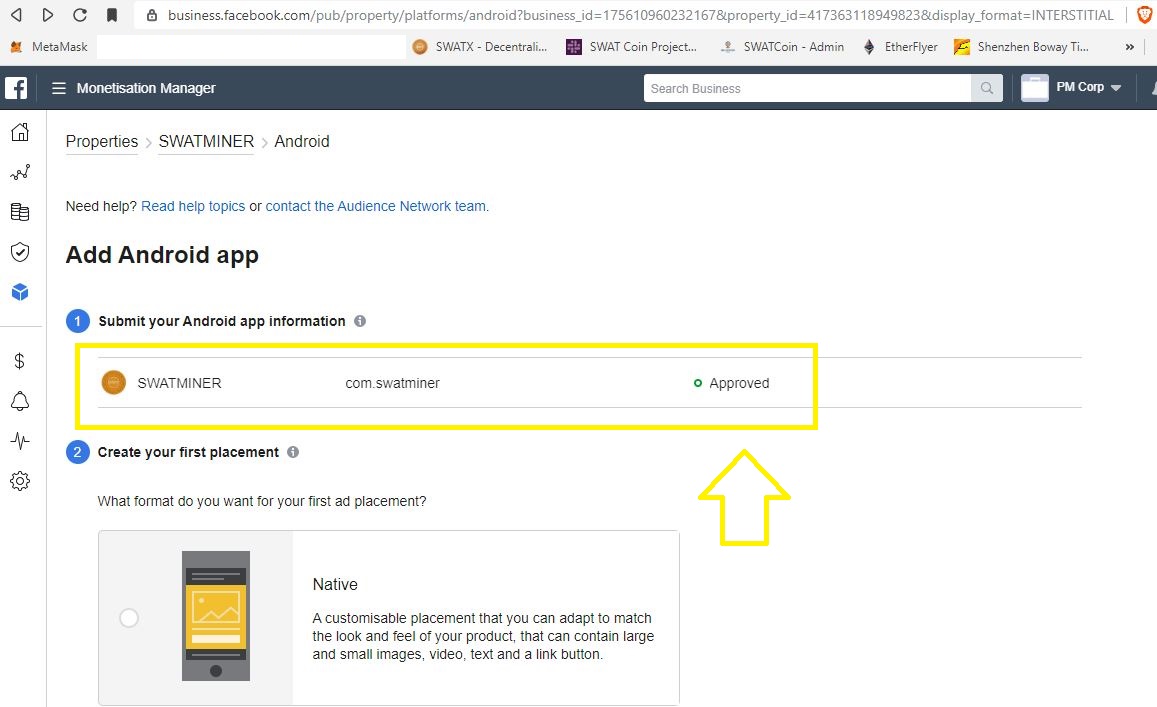Click the padlock site security icon
Viewport: 1157px width, 707px height.
(152, 15)
